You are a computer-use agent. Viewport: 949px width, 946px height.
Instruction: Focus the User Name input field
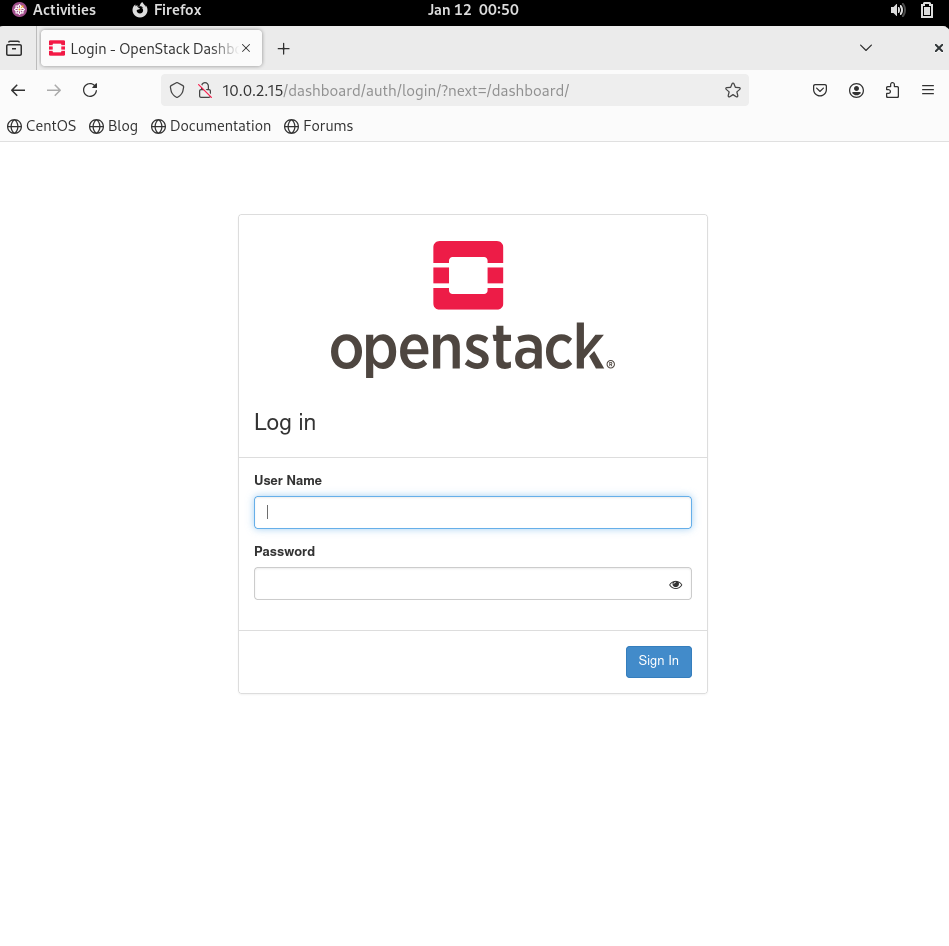tap(473, 512)
